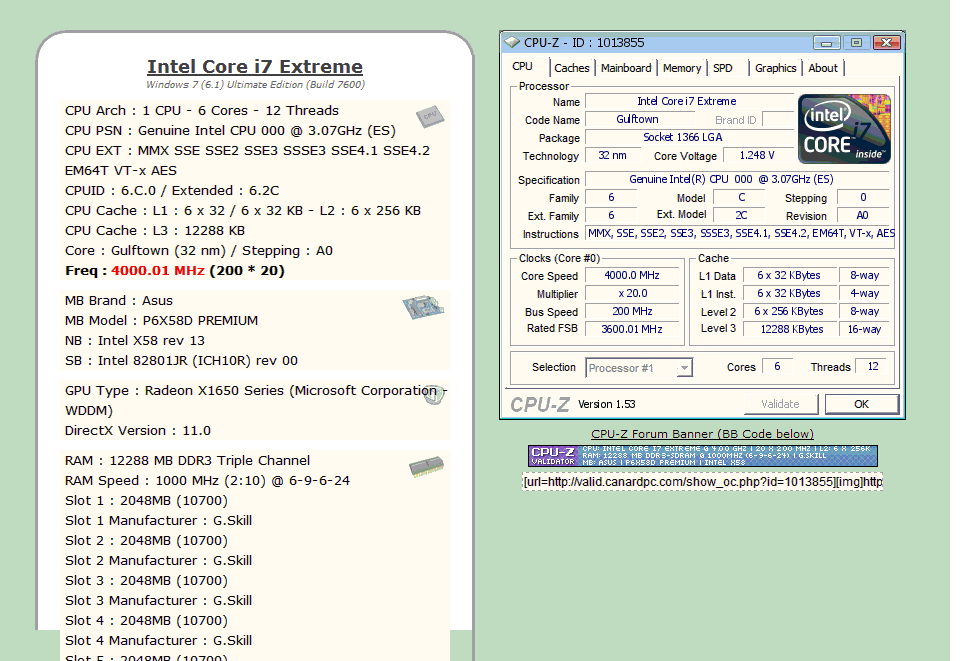This screenshot has height=661, width=974.
Task: Click the 'SB : Intel 82801JR (ICH10R)' line
Action: point(181,360)
